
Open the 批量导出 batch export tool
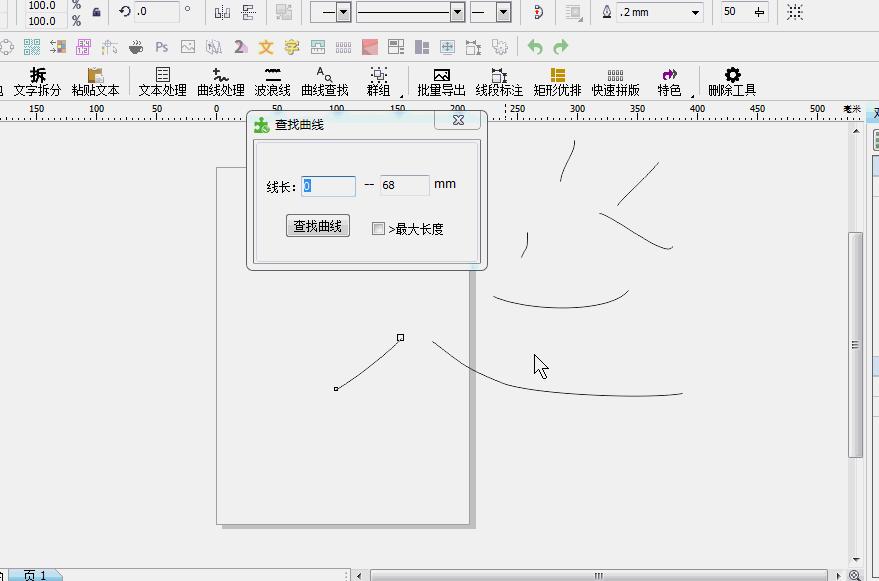(442, 80)
